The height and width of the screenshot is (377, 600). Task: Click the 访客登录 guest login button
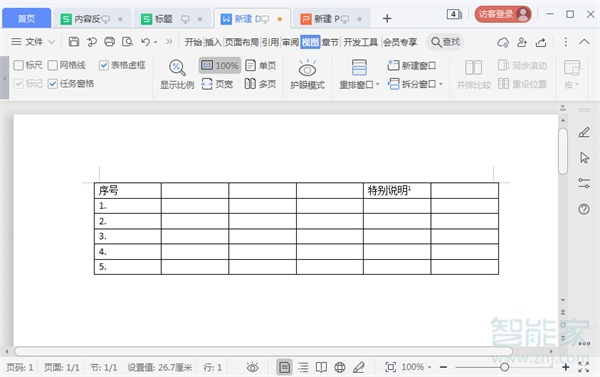503,15
